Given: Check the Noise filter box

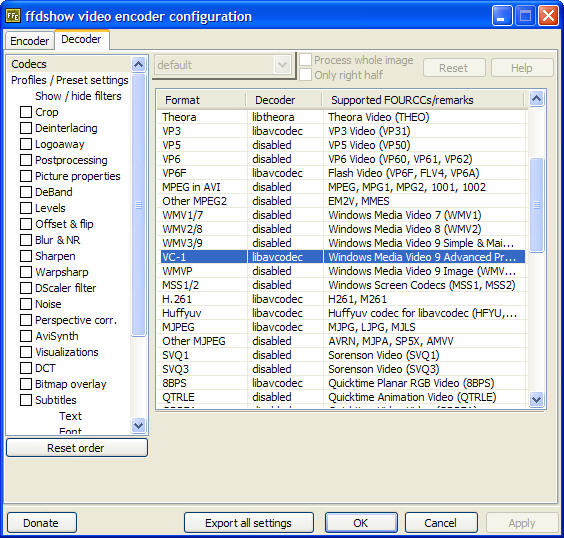Looking at the screenshot, I should point(26,304).
